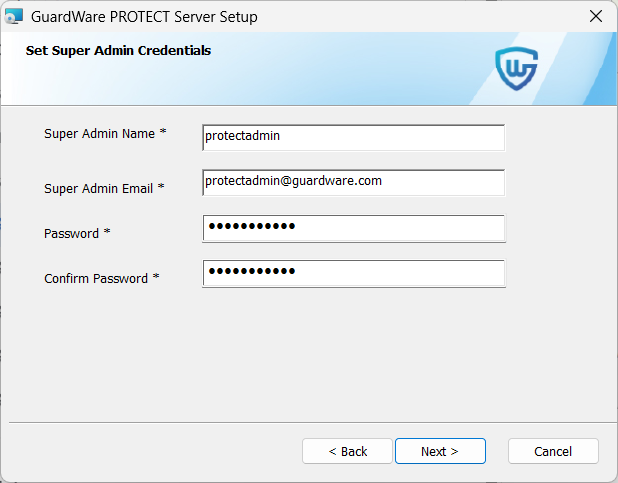Click the "Confirm Password" label
618x483 pixels.
(x=95, y=279)
